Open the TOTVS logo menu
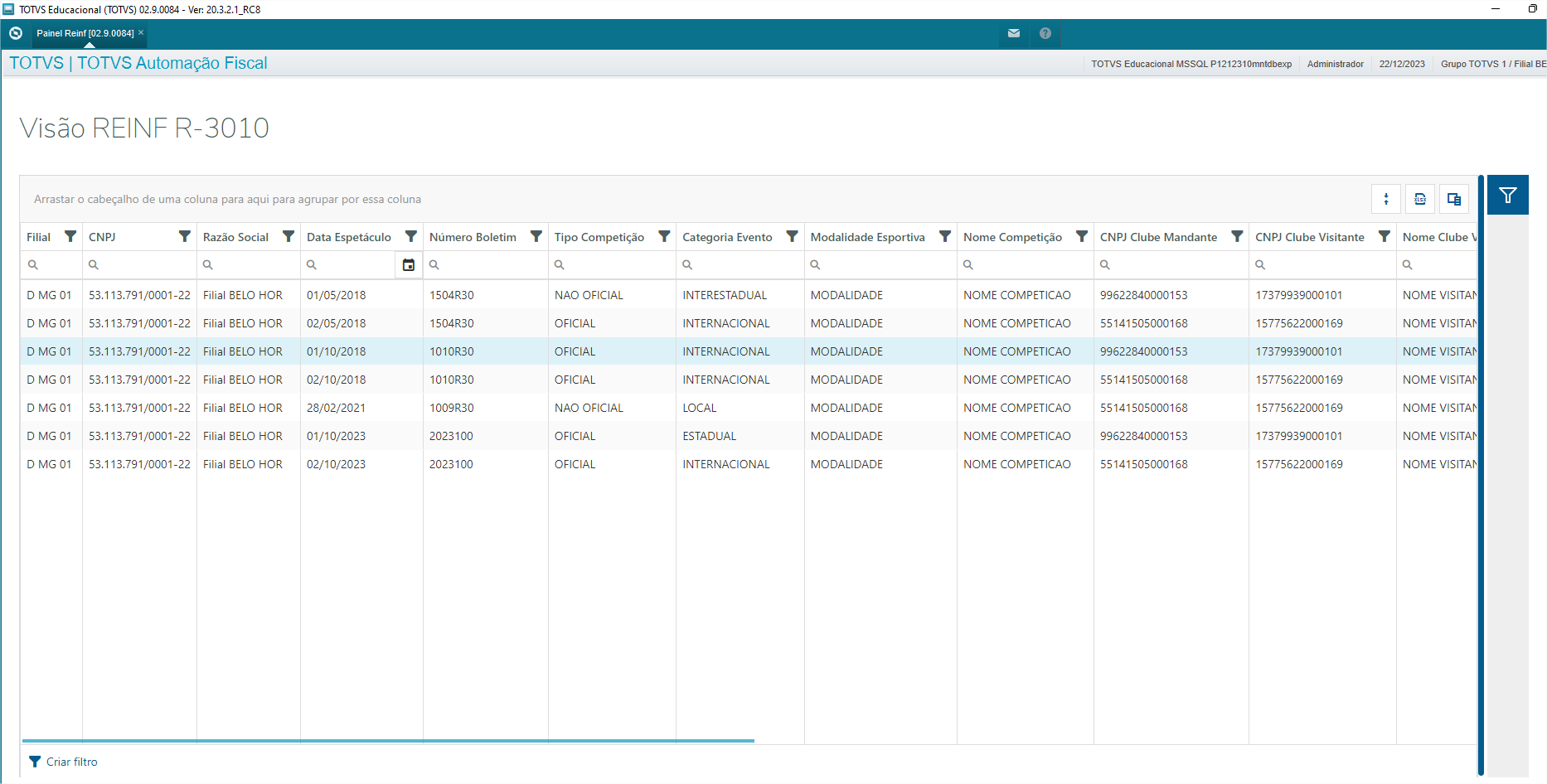This screenshot has width=1547, height=784. (x=16, y=33)
